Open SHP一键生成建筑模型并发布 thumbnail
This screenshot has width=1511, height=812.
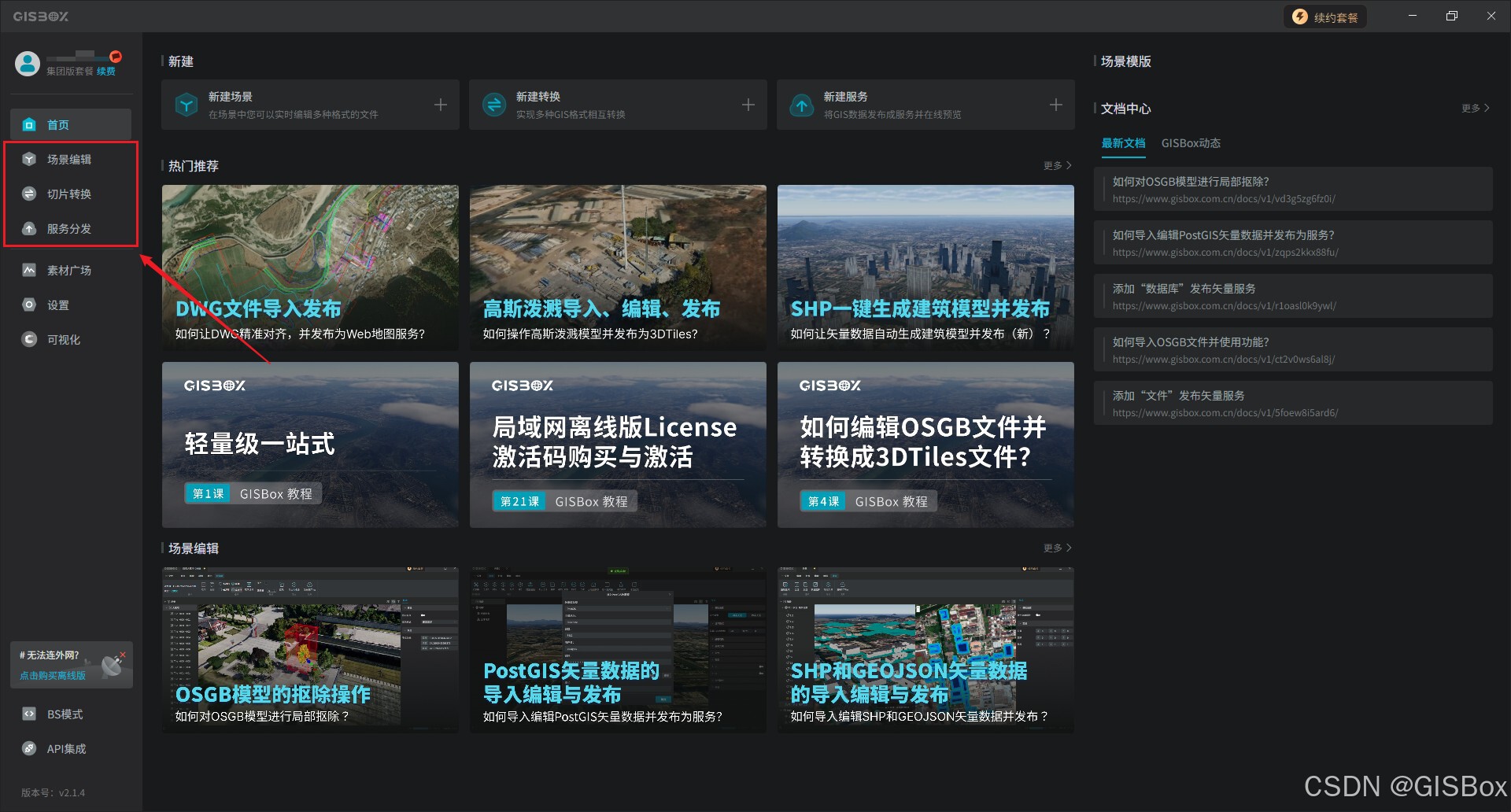point(925,268)
